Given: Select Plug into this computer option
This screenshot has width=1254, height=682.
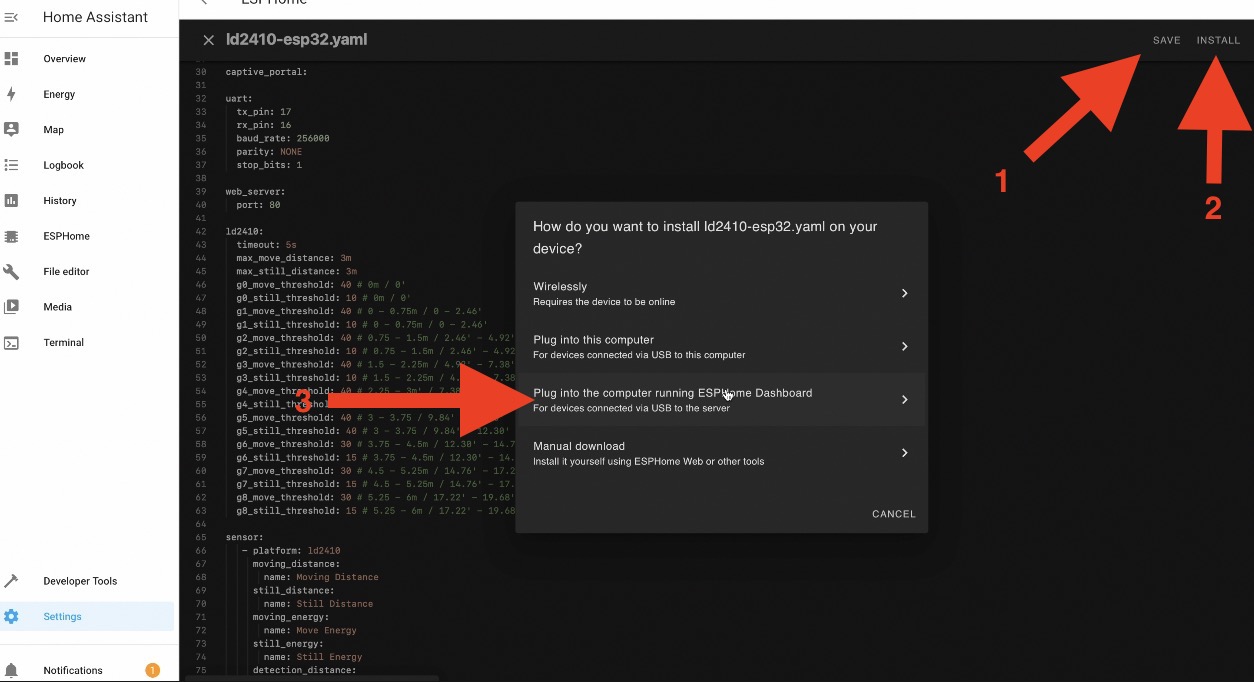Looking at the screenshot, I should [x=721, y=346].
